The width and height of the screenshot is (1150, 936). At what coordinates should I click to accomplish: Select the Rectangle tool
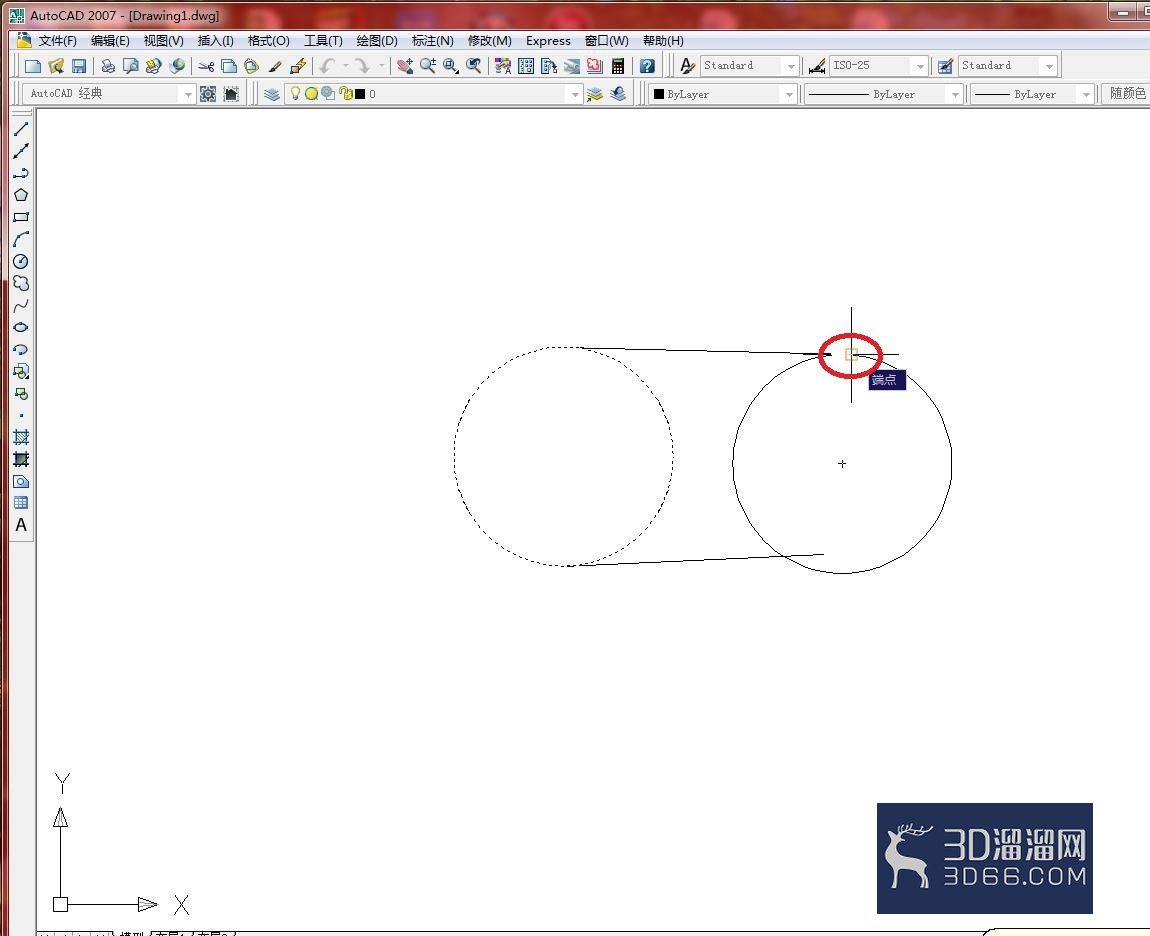point(21,217)
